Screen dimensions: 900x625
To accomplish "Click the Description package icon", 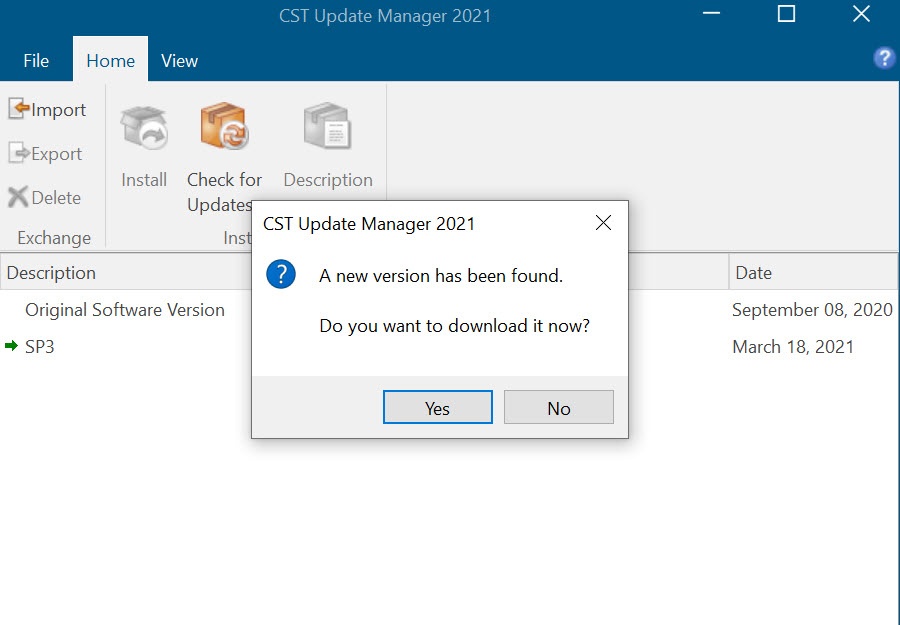I will point(327,126).
